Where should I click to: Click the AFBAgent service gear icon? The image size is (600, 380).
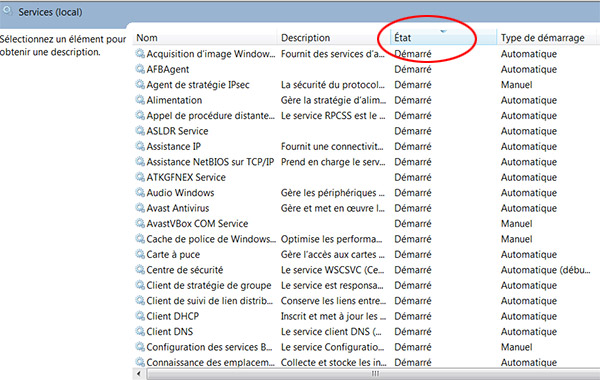[140, 69]
